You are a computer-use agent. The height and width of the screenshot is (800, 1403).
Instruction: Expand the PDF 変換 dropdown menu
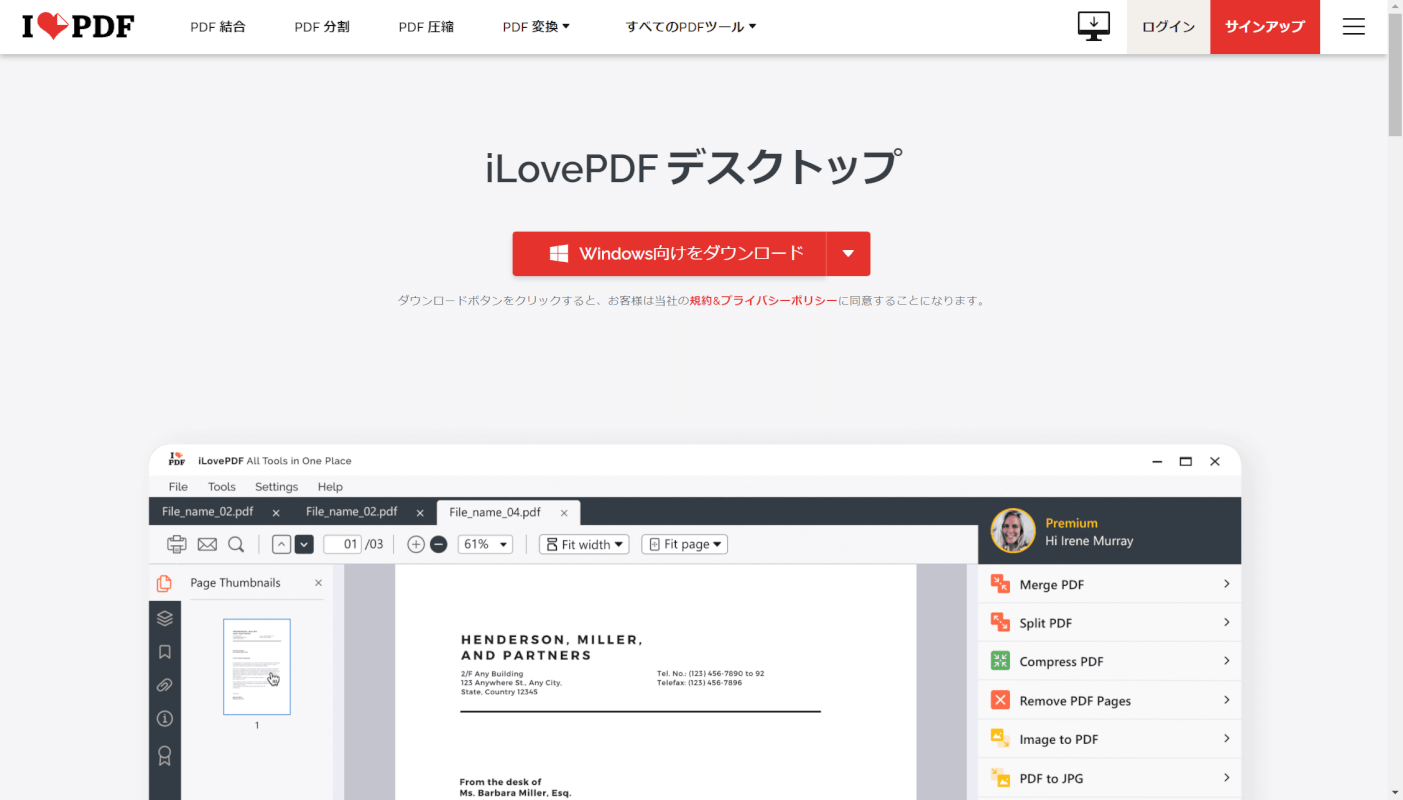coord(536,27)
